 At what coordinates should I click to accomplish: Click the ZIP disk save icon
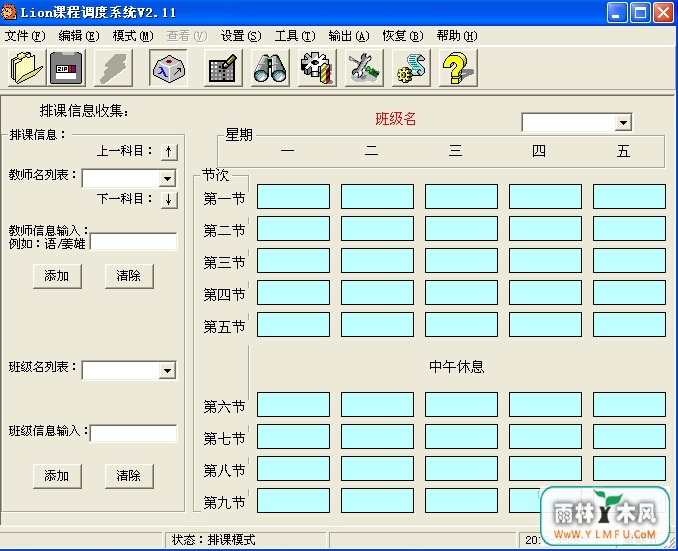click(x=66, y=68)
